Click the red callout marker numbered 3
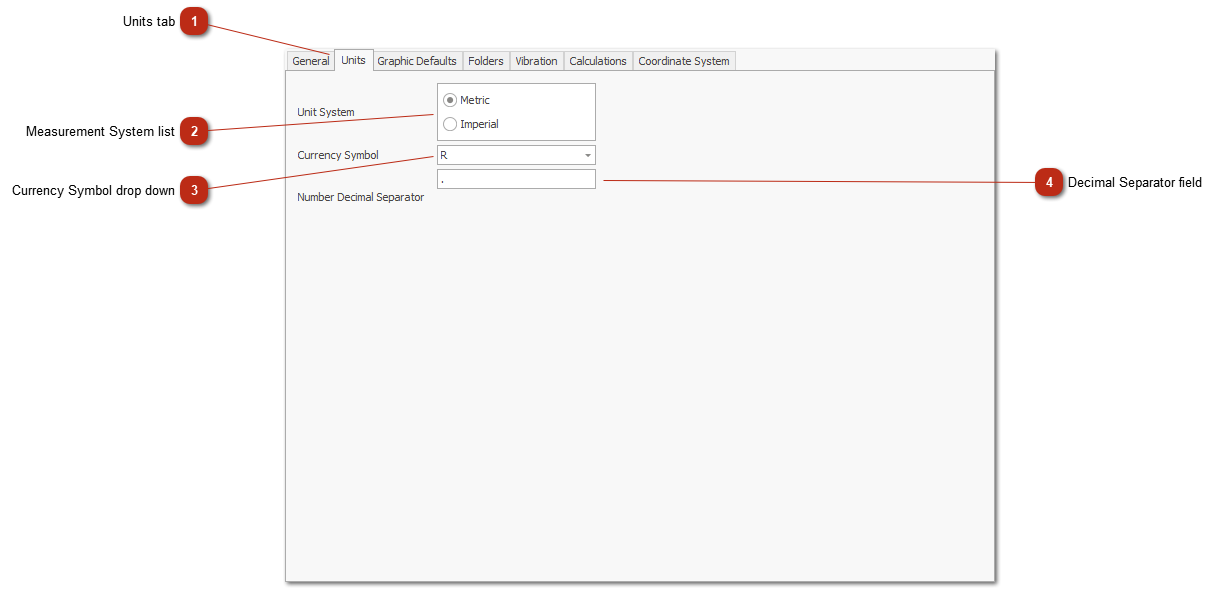This screenshot has height=591, width=1218. coord(194,190)
